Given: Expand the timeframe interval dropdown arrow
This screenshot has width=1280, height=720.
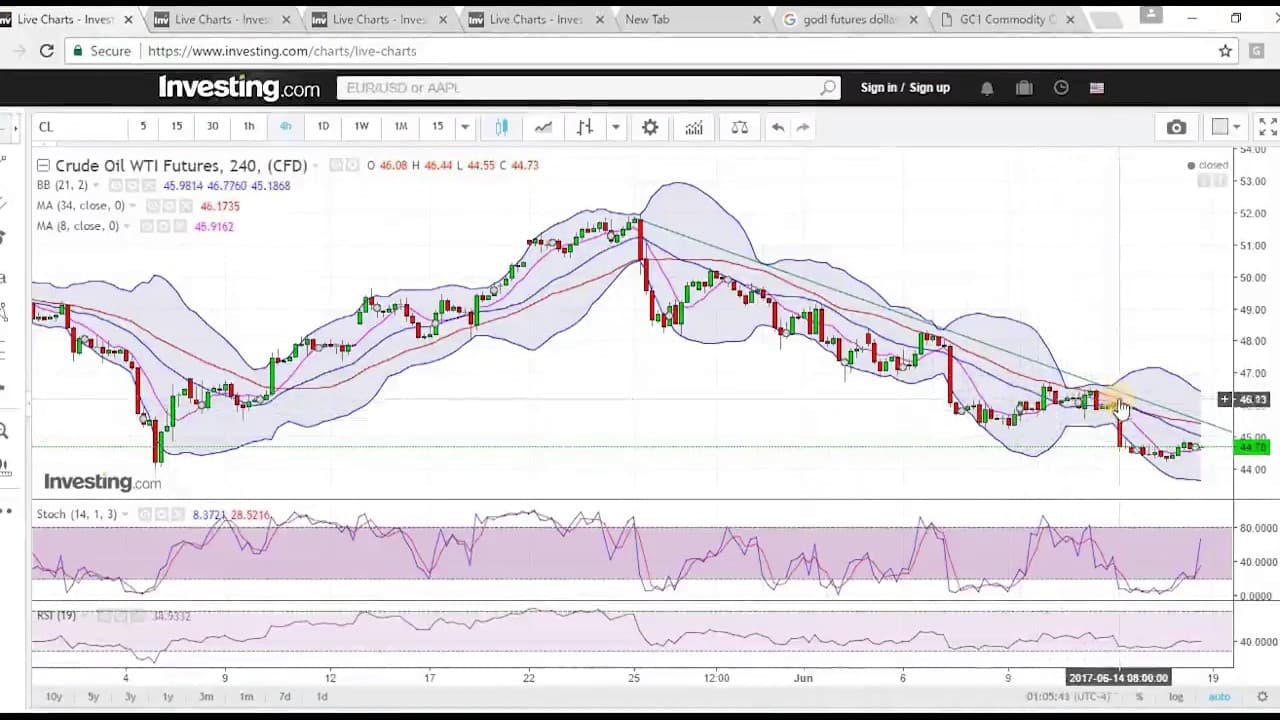Looking at the screenshot, I should [x=464, y=127].
